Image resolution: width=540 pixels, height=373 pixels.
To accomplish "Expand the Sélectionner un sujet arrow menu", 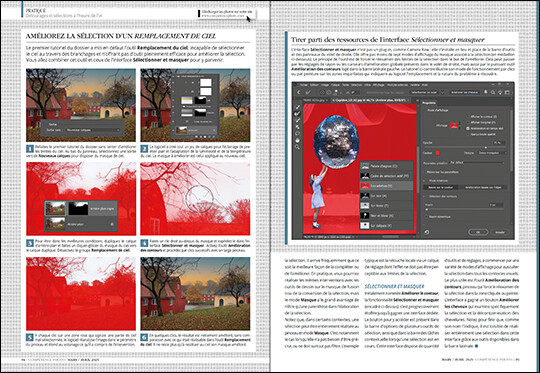I will point(443,92).
